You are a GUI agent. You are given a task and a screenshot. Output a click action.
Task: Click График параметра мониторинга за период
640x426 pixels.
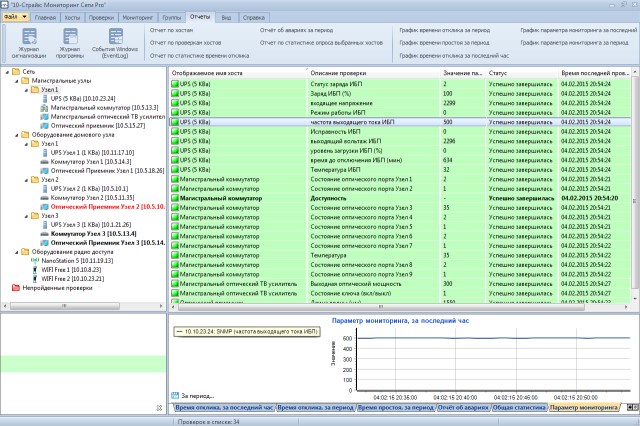(574, 43)
